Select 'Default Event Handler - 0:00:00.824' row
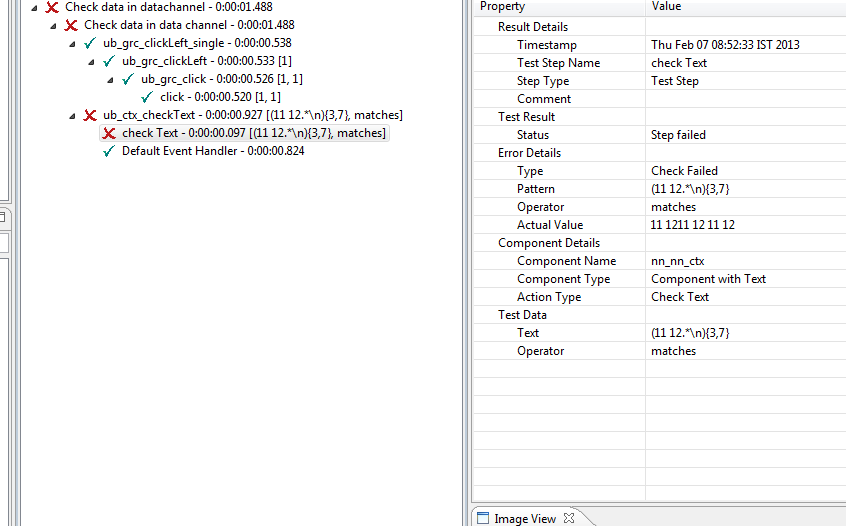 pos(213,151)
